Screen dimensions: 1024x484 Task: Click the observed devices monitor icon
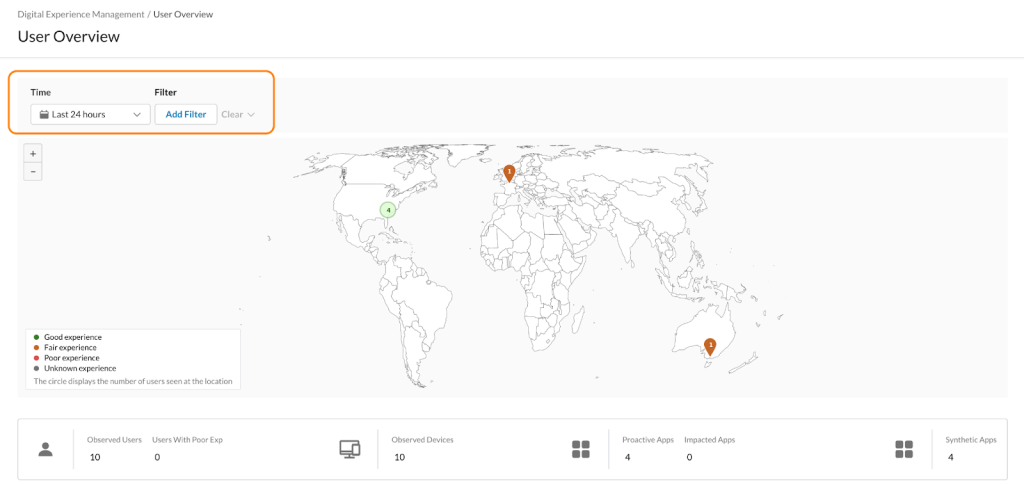coord(350,449)
